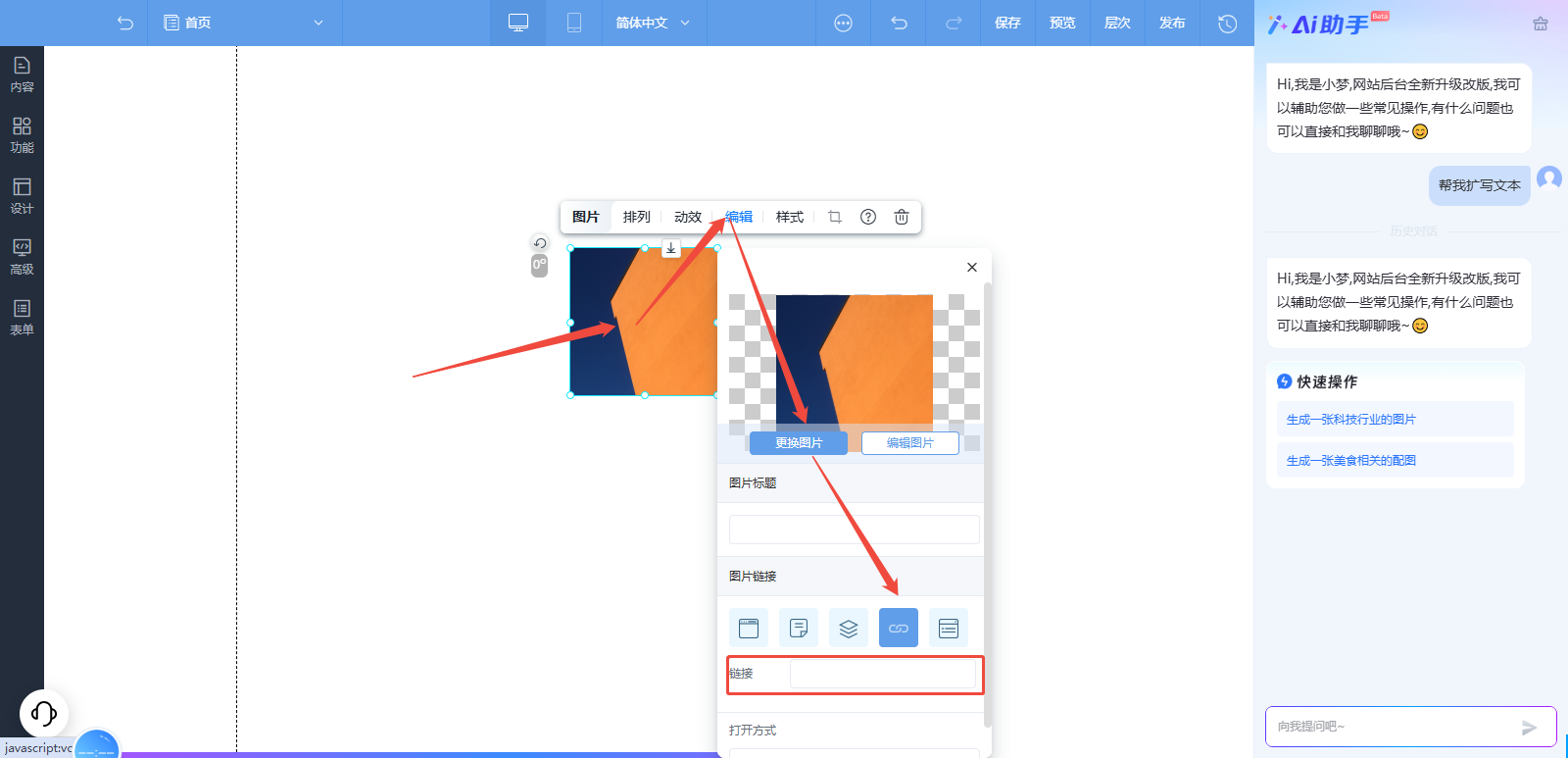Viewport: 1568px width, 758px height.
Task: Choose the page link type icon
Action: (749, 628)
